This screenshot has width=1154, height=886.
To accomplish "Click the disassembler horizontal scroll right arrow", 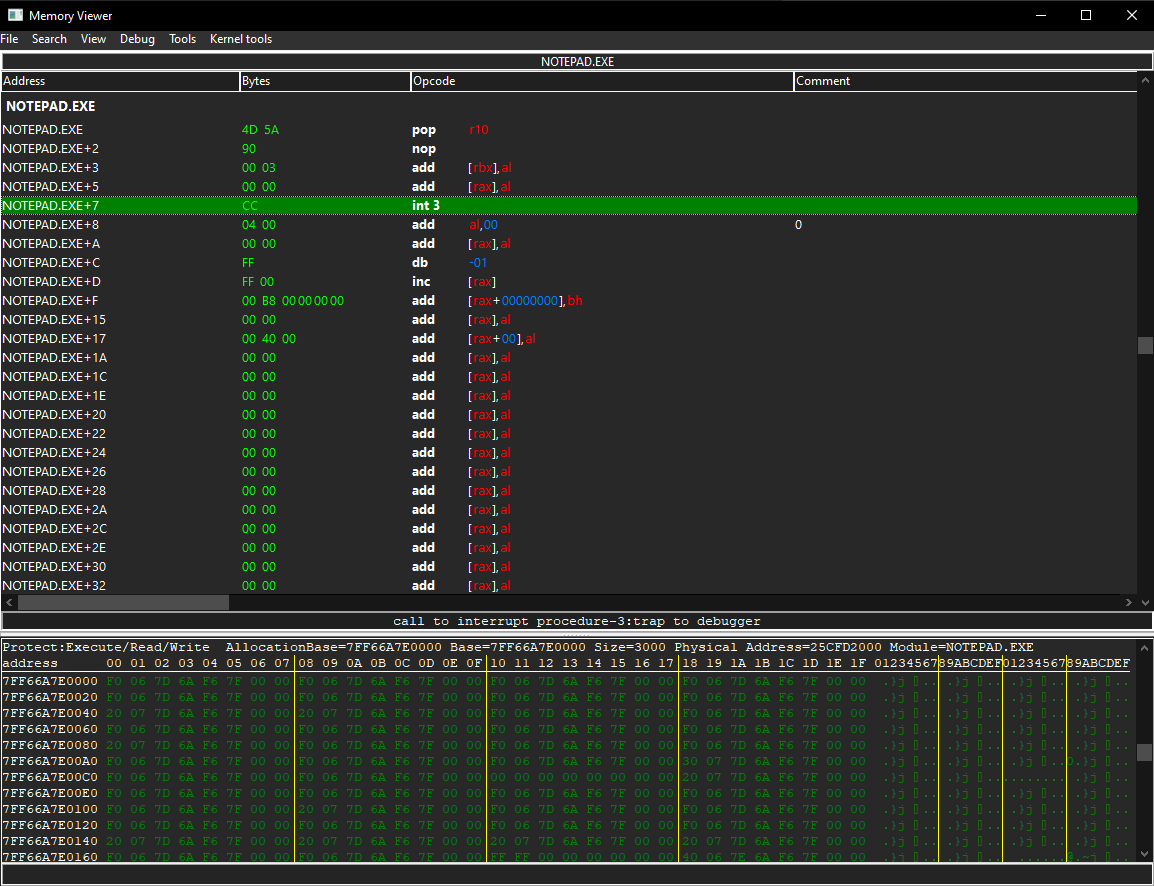I will pos(1129,603).
